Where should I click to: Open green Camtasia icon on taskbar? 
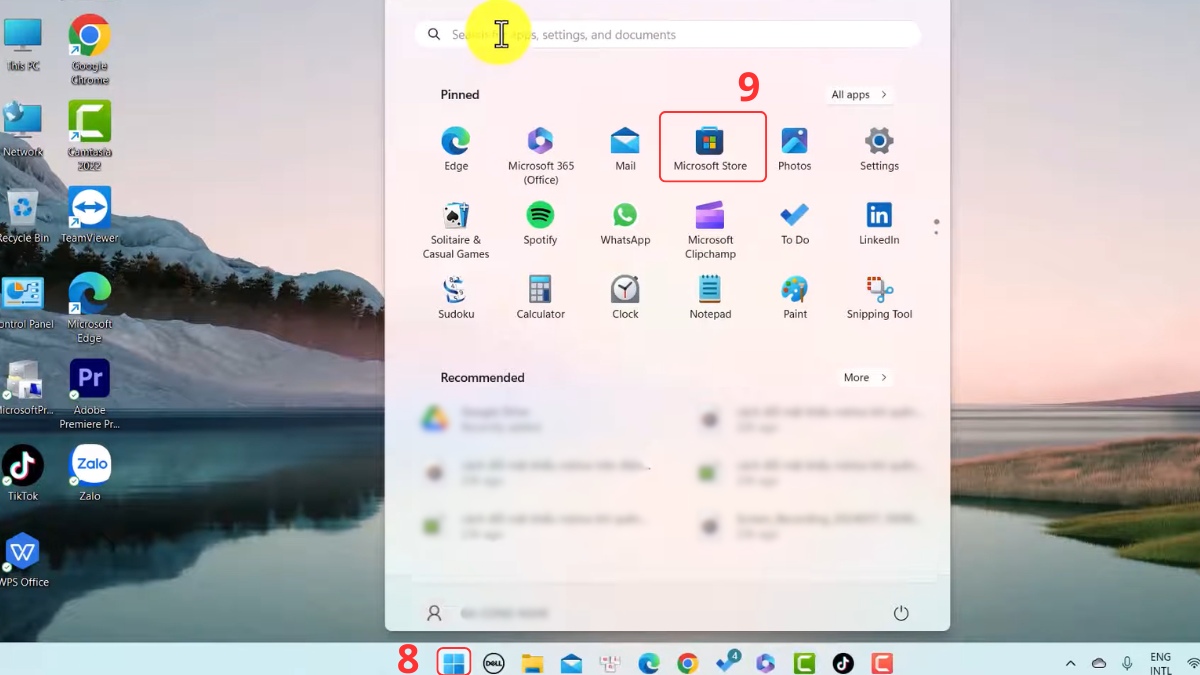point(804,663)
